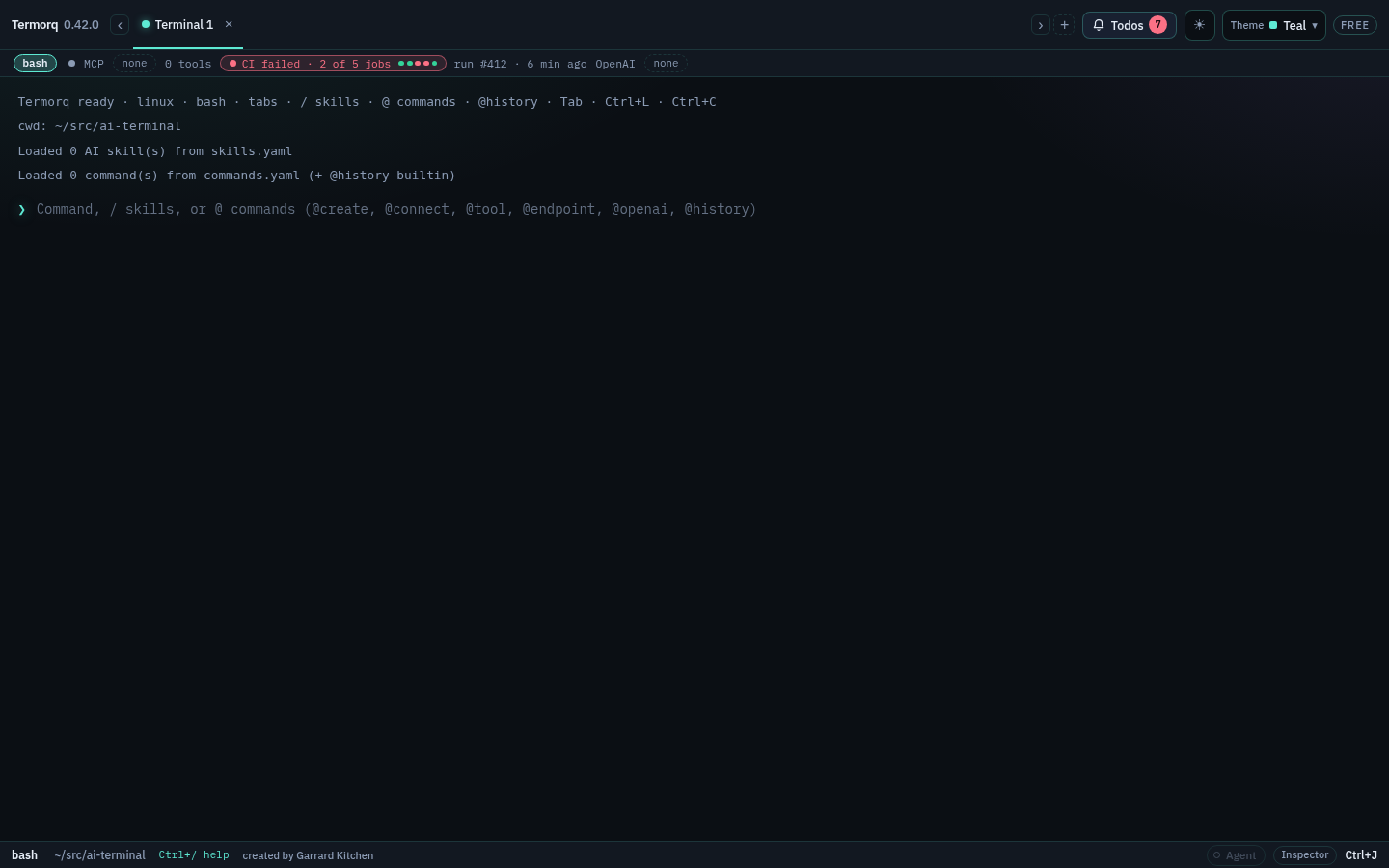Viewport: 1389px width, 868px height.
Task: Open the CI failed status pill
Action: click(333, 64)
